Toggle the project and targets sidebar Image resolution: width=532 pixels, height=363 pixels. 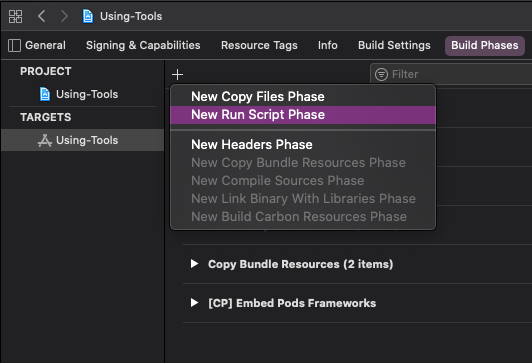point(14,45)
